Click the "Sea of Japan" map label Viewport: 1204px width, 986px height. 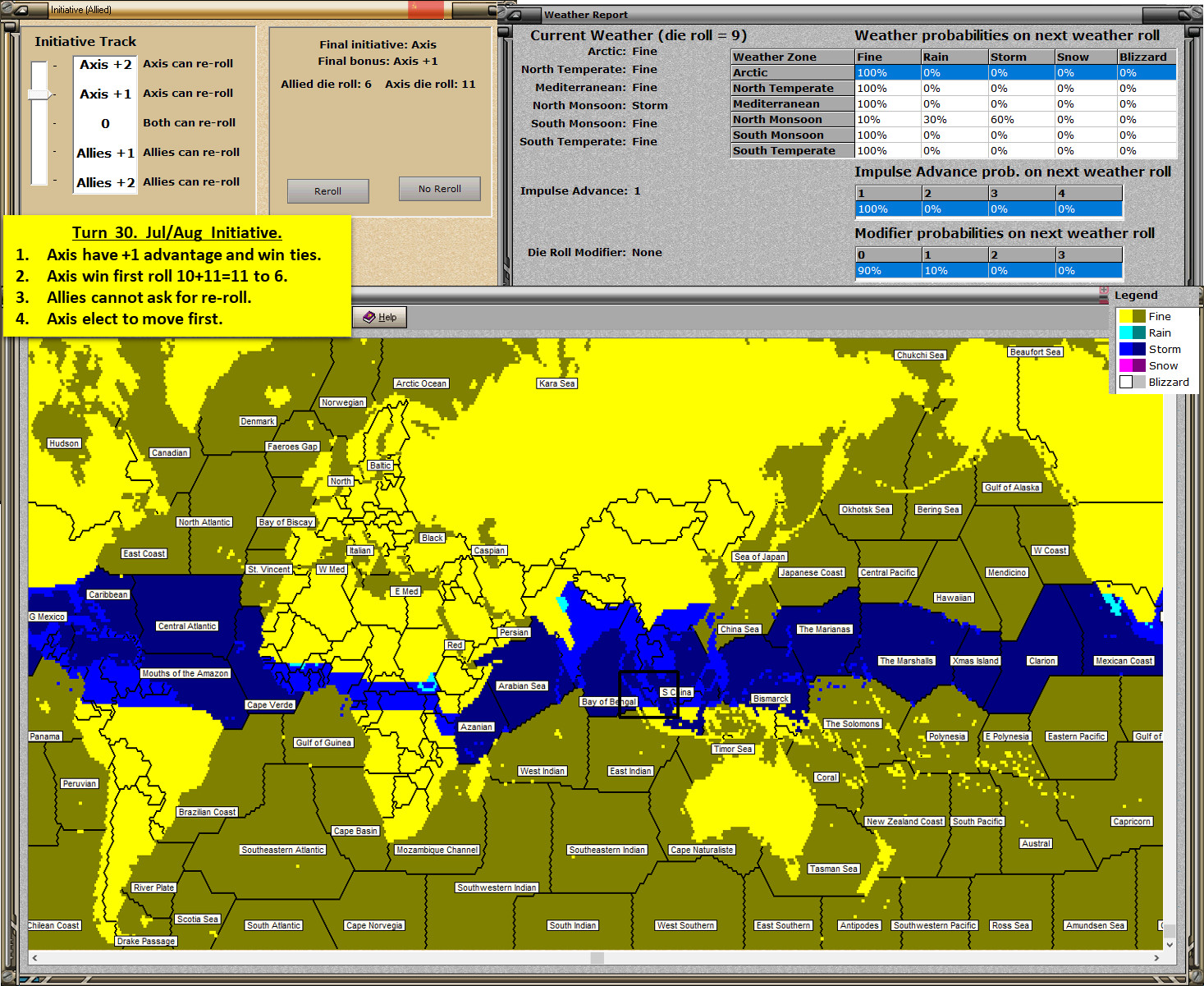(x=760, y=557)
